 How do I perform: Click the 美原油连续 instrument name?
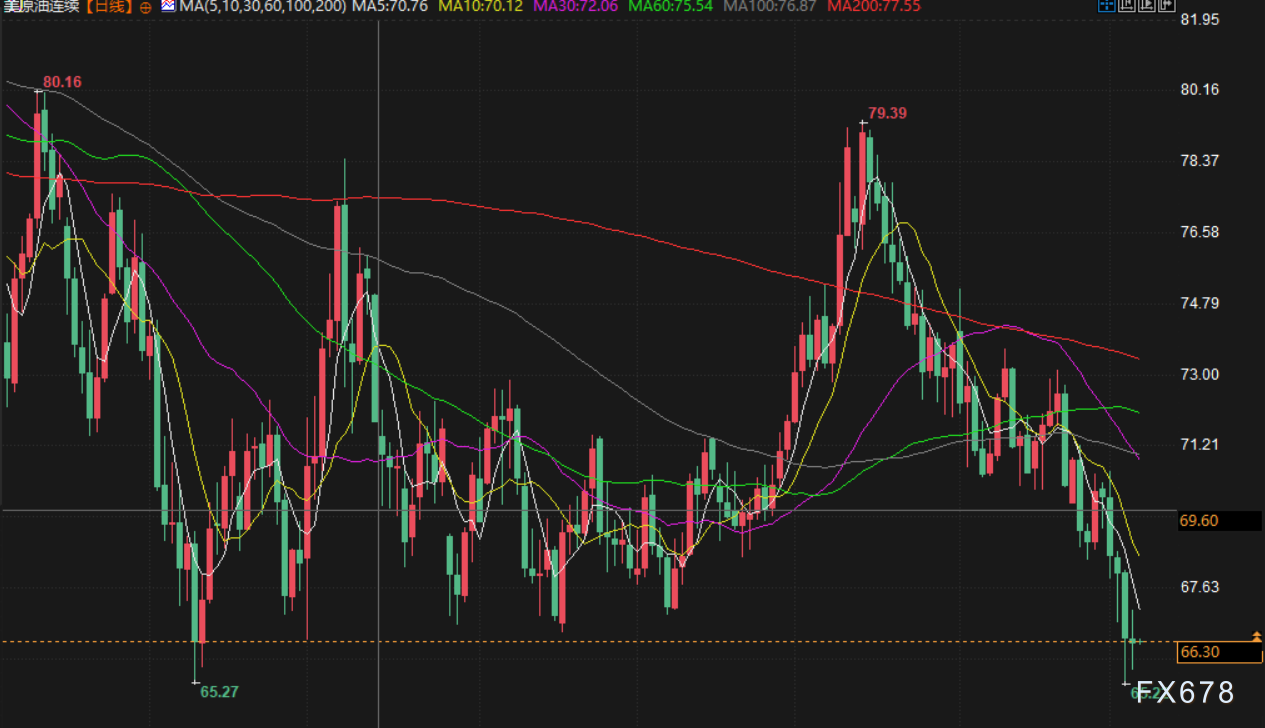[x=40, y=8]
